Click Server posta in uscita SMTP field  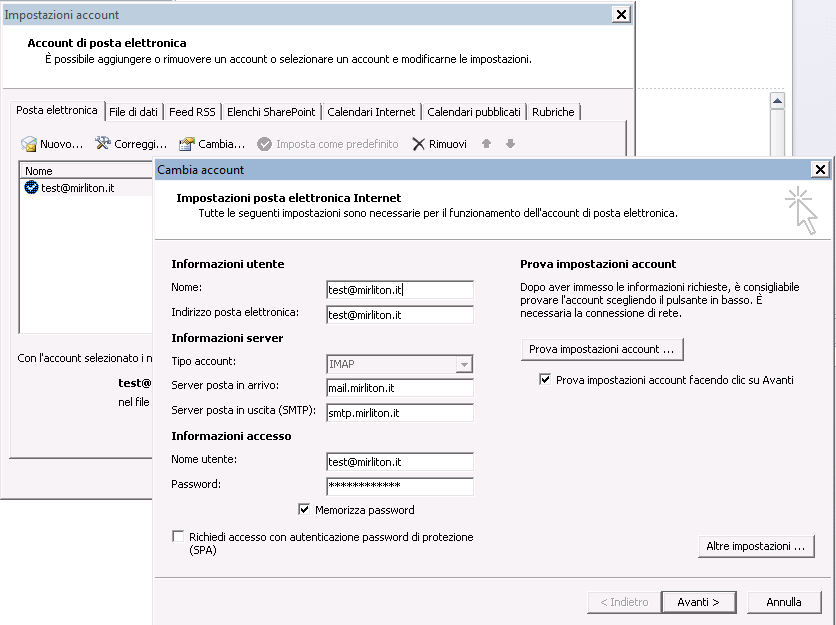[x=400, y=413]
